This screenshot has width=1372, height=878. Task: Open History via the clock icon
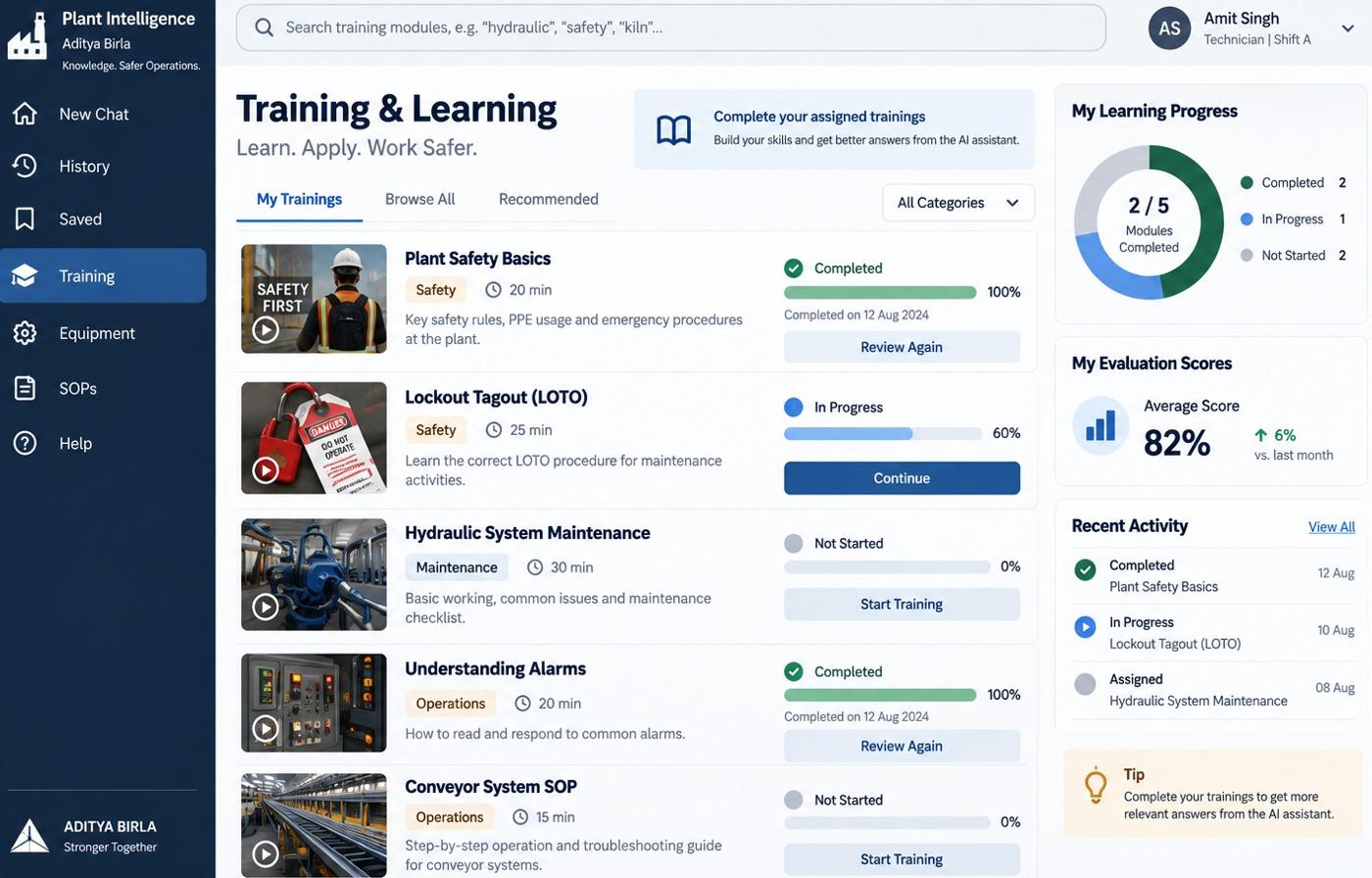click(25, 166)
